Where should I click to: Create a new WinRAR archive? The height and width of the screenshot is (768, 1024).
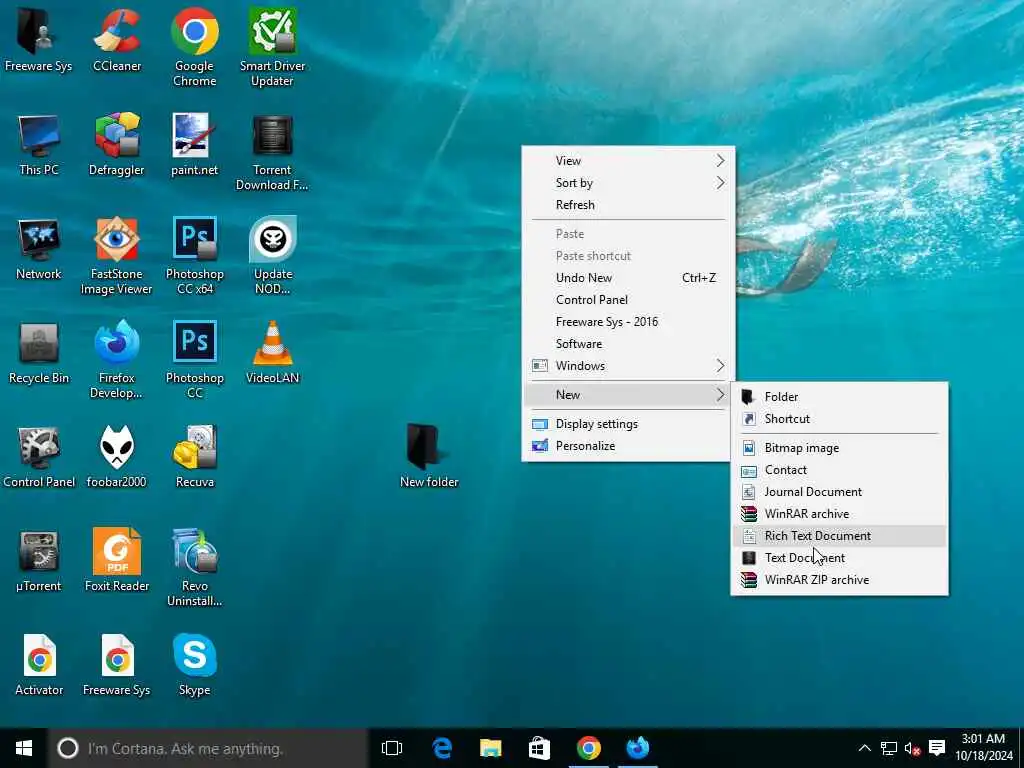(840, 514)
